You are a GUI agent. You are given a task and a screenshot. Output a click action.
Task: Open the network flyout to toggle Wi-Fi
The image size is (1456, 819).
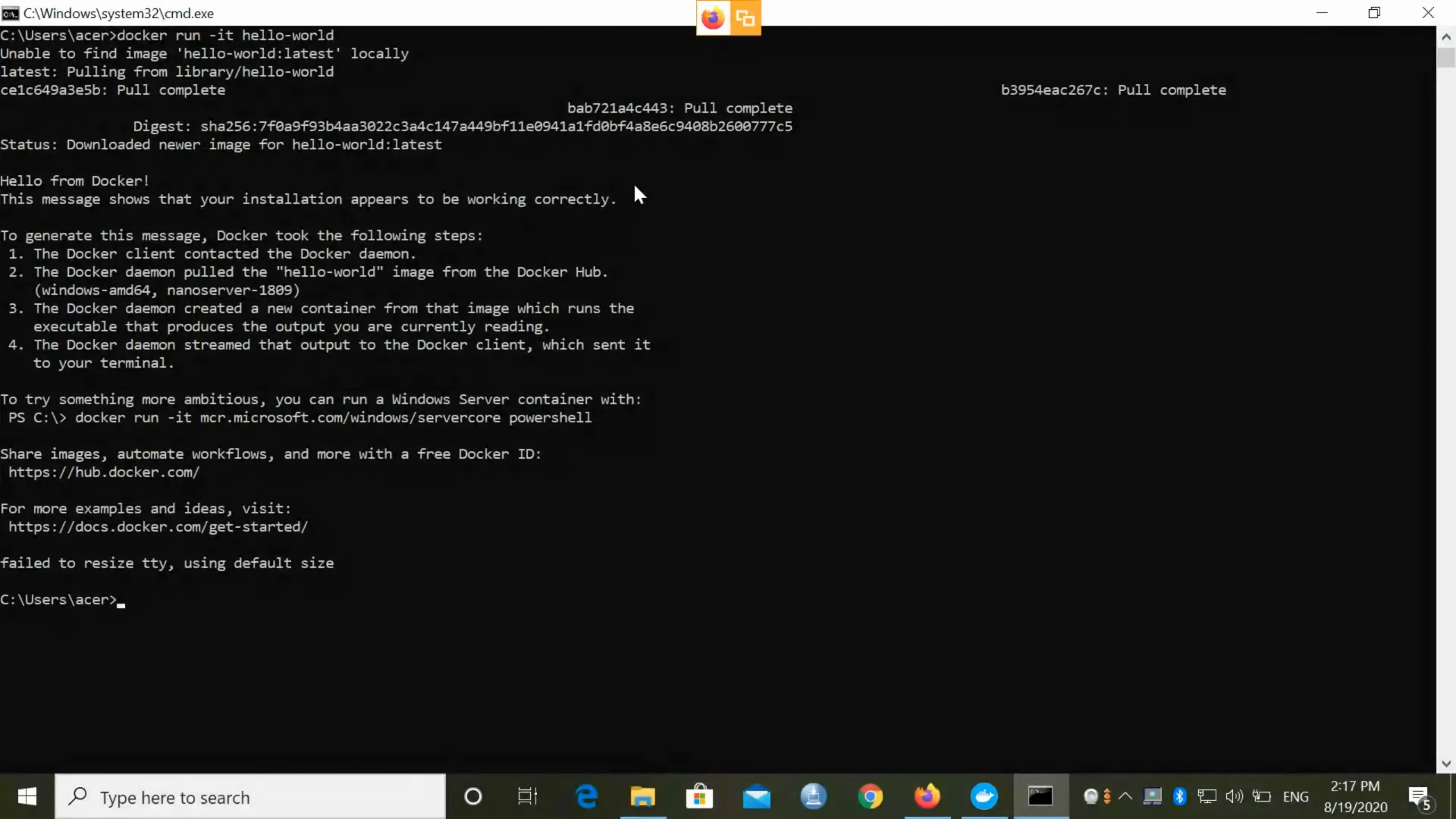point(1207,796)
